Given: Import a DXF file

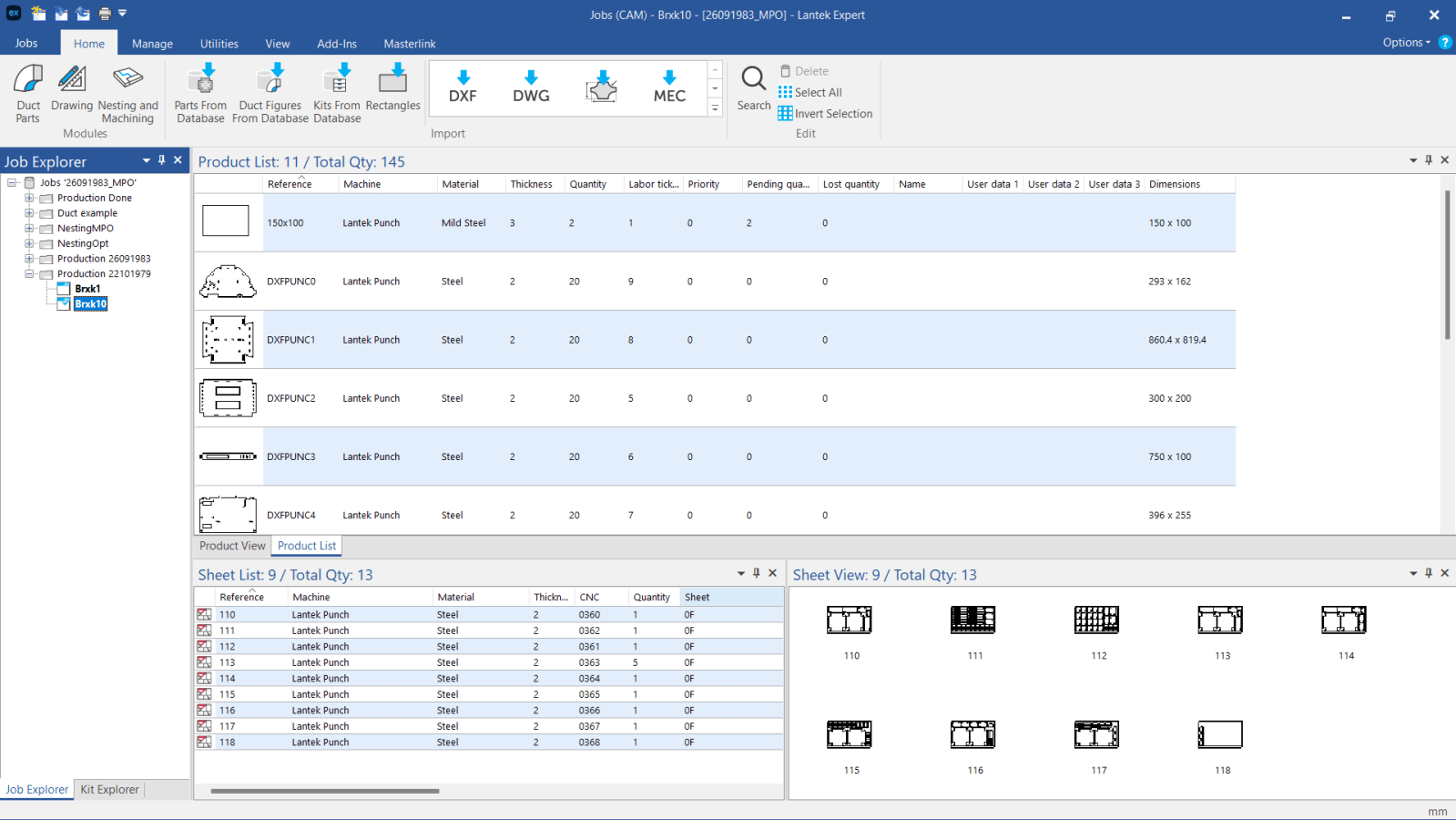Looking at the screenshot, I should pyautogui.click(x=463, y=87).
